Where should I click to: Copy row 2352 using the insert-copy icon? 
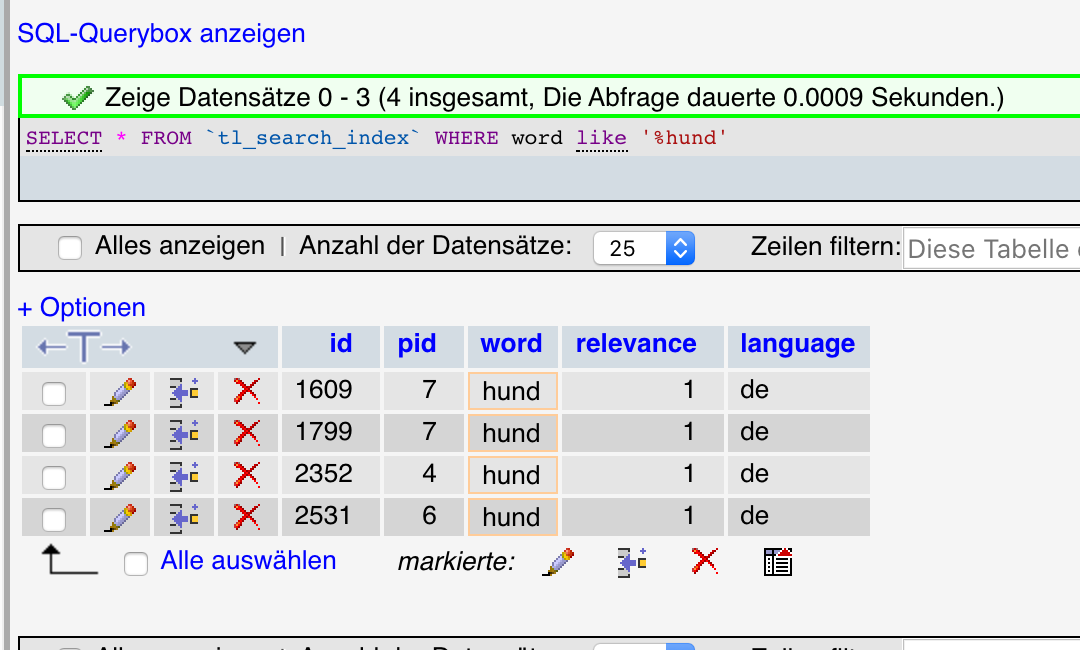point(183,474)
